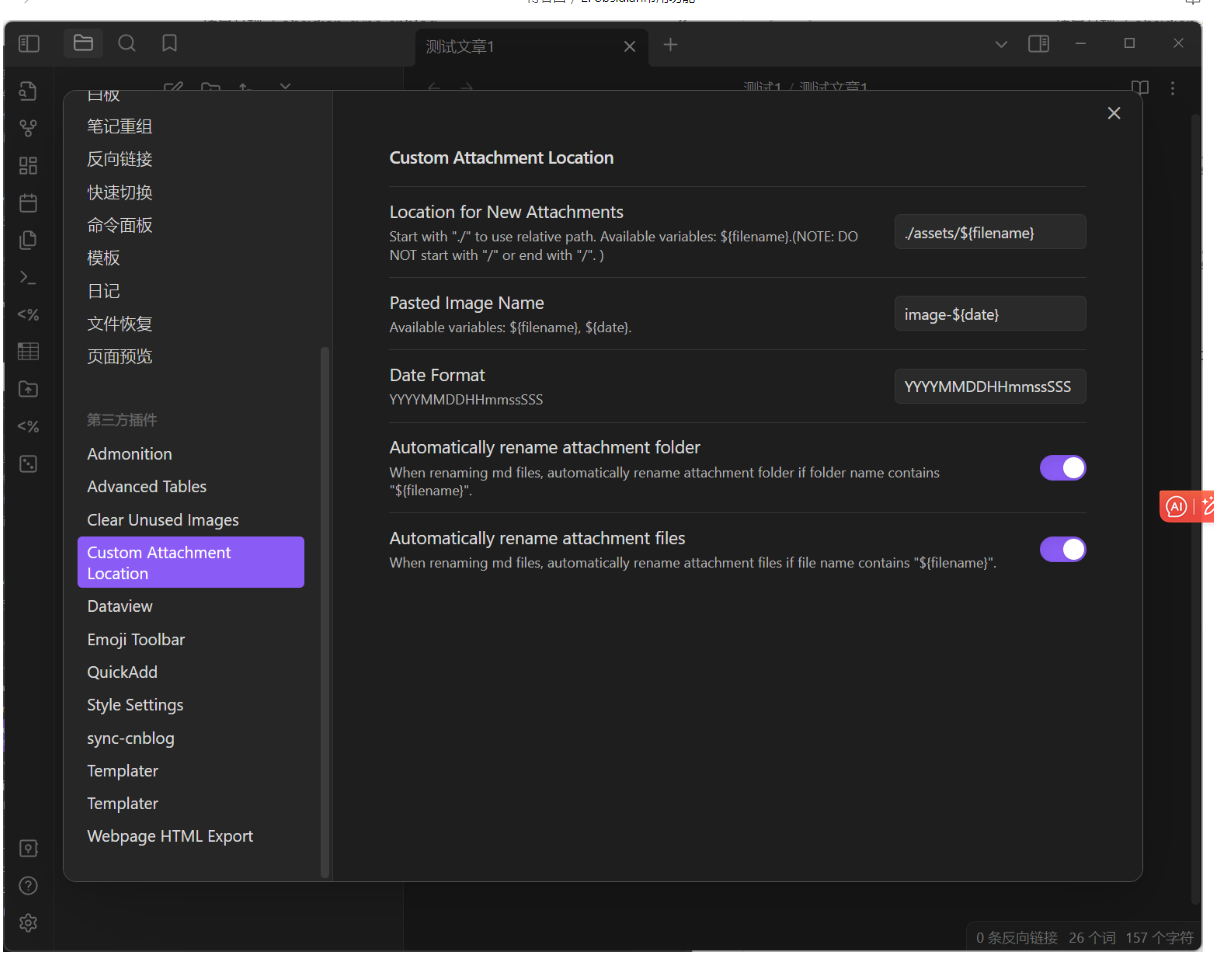Image resolution: width=1214 pixels, height=957 pixels.
Task: Click the Custom Attachment Location heading
Action: pyautogui.click(x=501, y=158)
